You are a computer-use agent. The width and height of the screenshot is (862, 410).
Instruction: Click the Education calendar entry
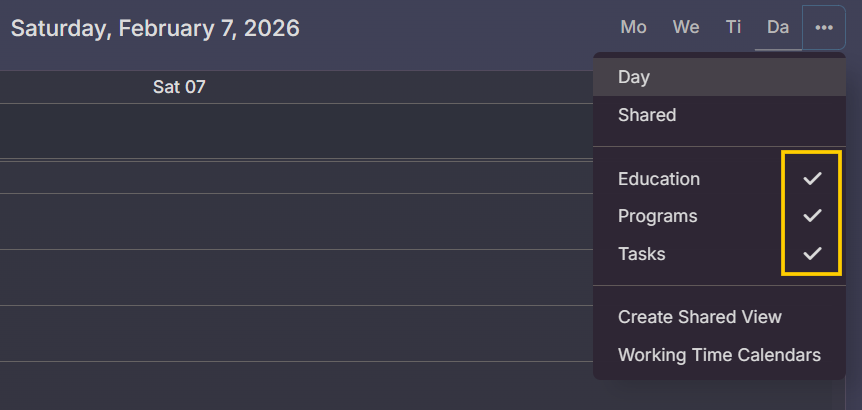659,179
